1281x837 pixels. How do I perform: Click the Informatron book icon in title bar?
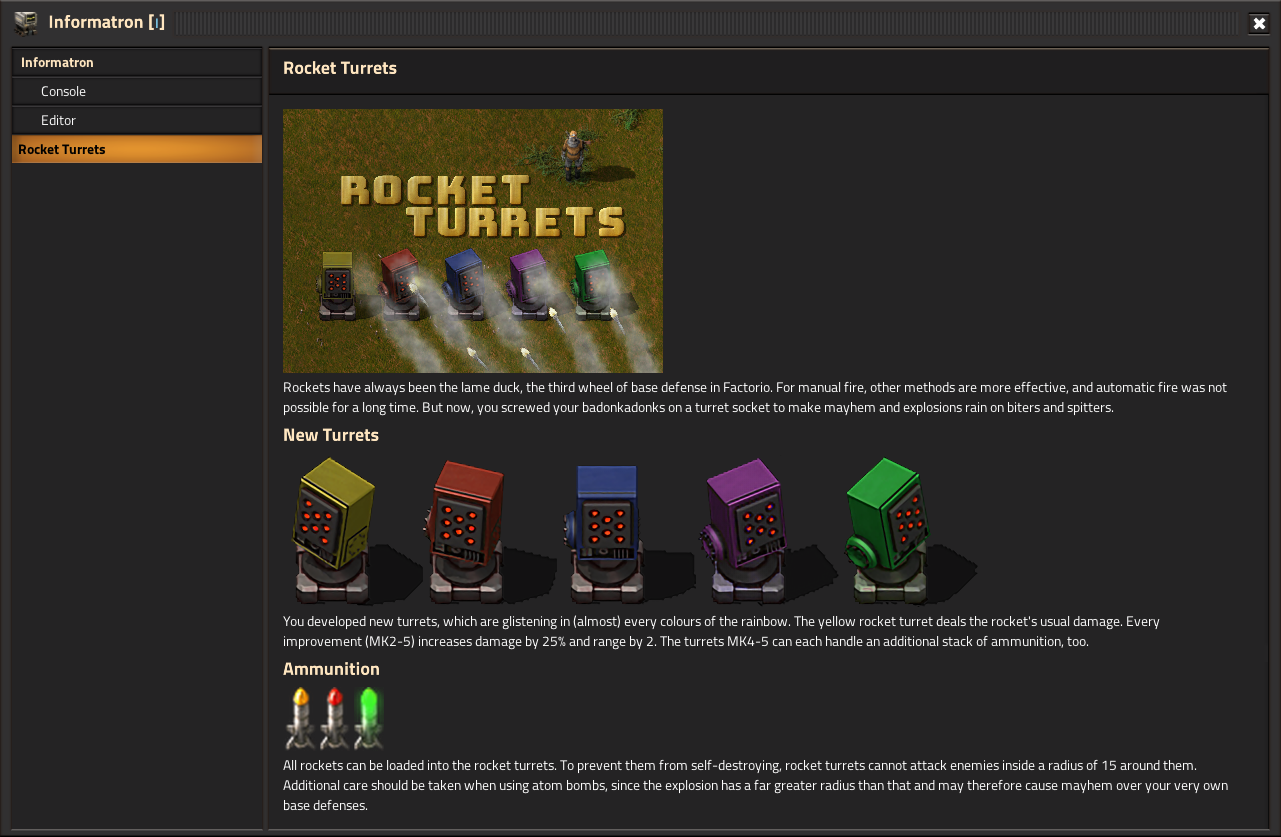coord(25,22)
